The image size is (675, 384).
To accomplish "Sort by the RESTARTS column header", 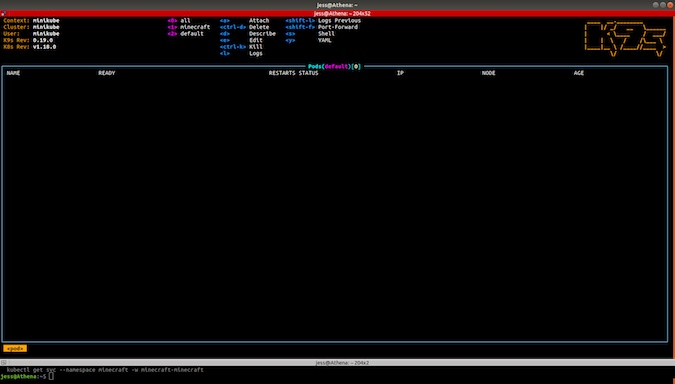I will tap(282, 73).
